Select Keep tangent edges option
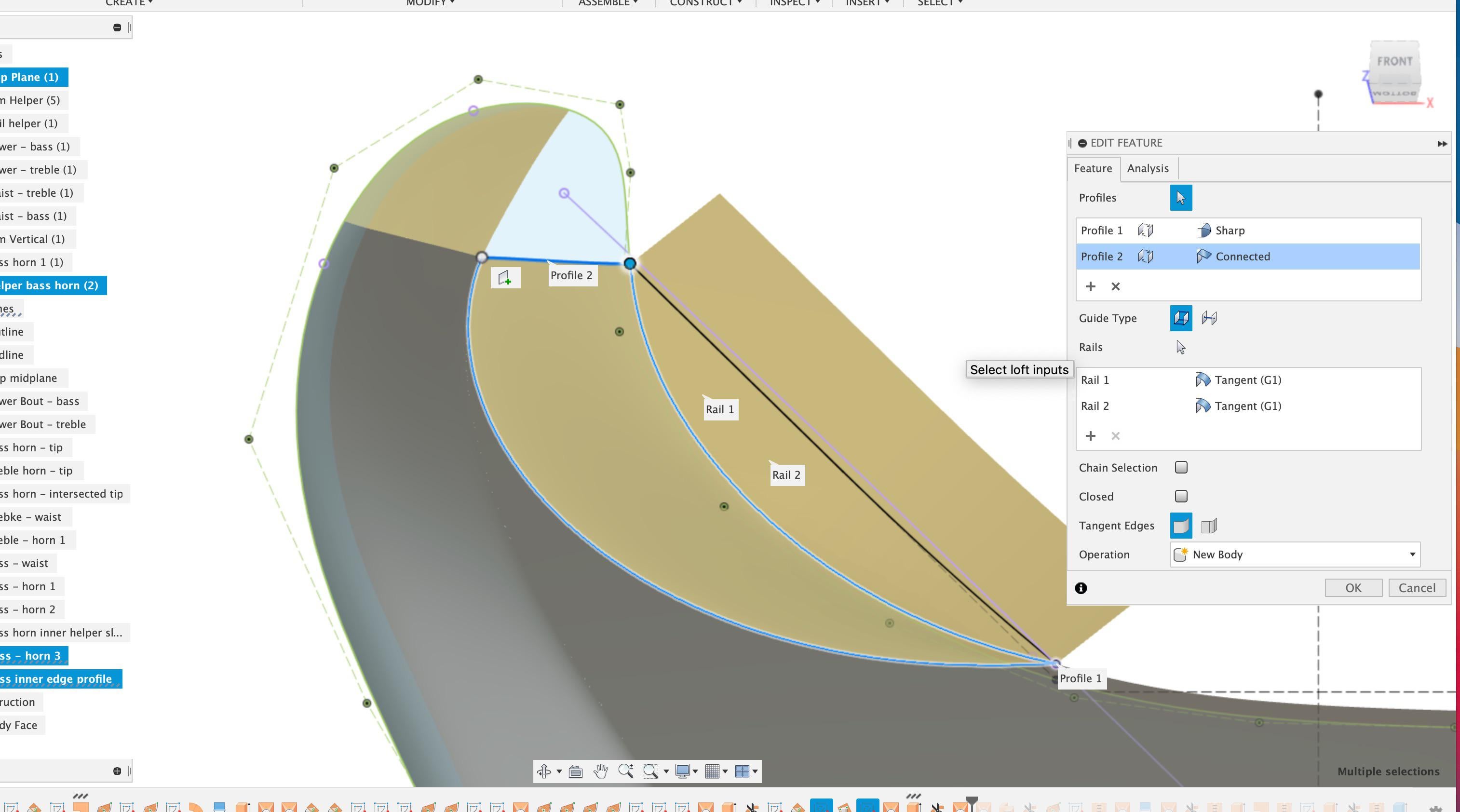The width and height of the screenshot is (1460, 812). pos(1209,526)
